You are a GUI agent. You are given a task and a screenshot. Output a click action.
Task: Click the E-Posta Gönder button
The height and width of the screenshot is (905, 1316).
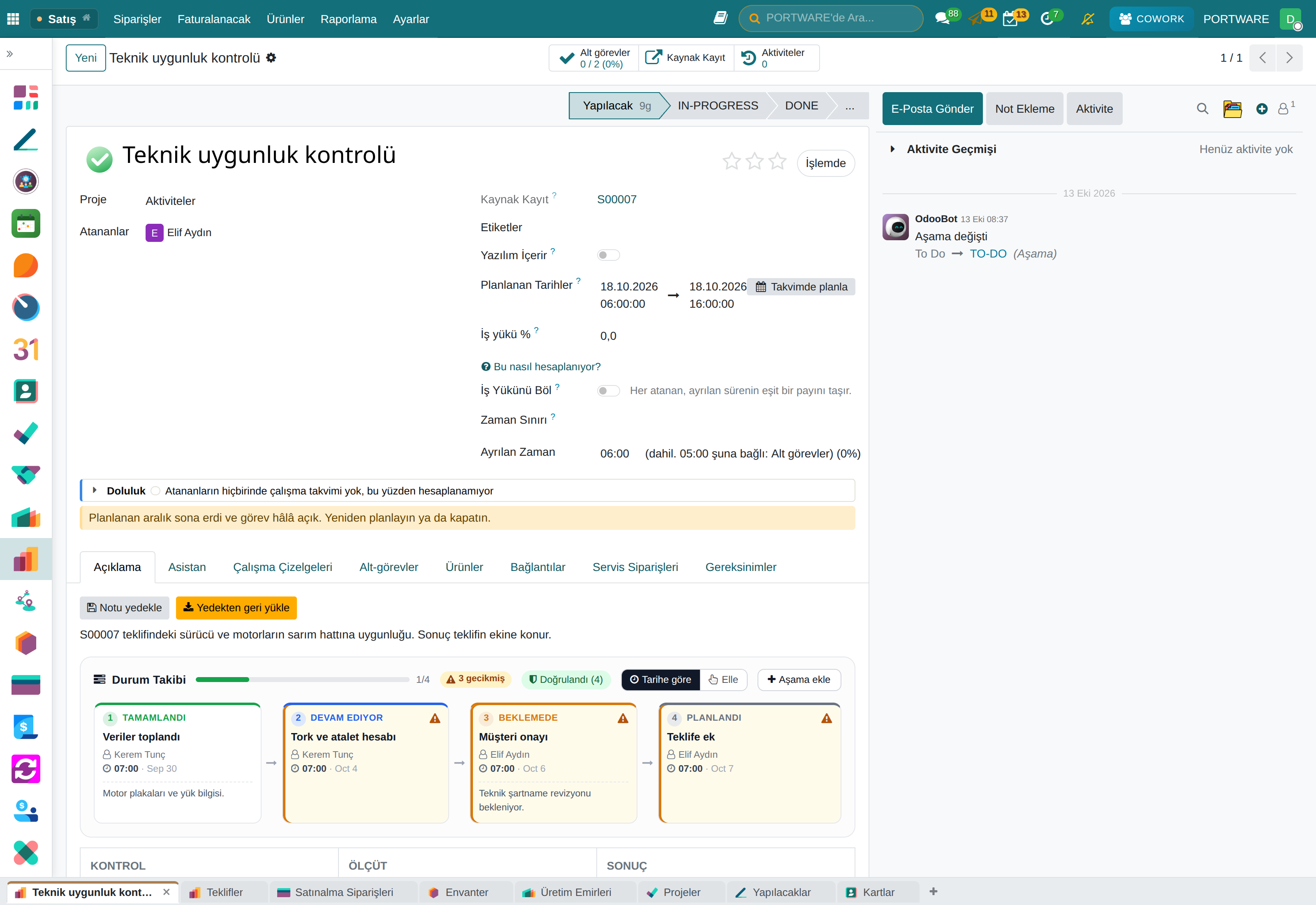(932, 109)
